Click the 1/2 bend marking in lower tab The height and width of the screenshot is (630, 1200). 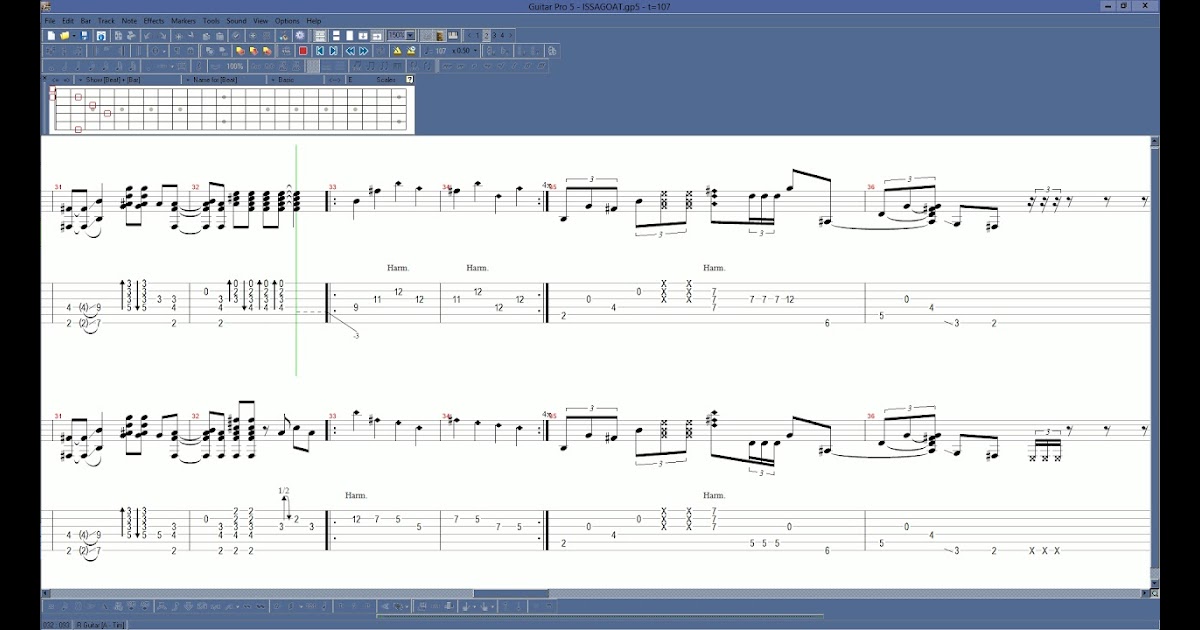pos(284,490)
